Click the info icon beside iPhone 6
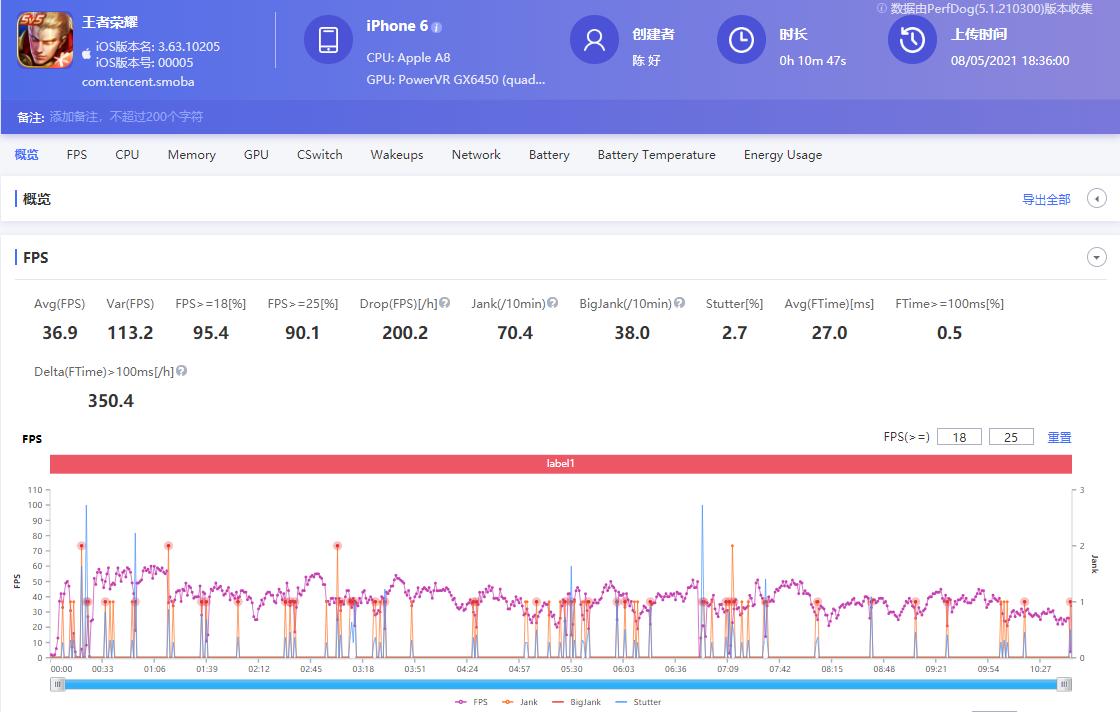Image resolution: width=1120 pixels, height=712 pixels. coord(437,27)
